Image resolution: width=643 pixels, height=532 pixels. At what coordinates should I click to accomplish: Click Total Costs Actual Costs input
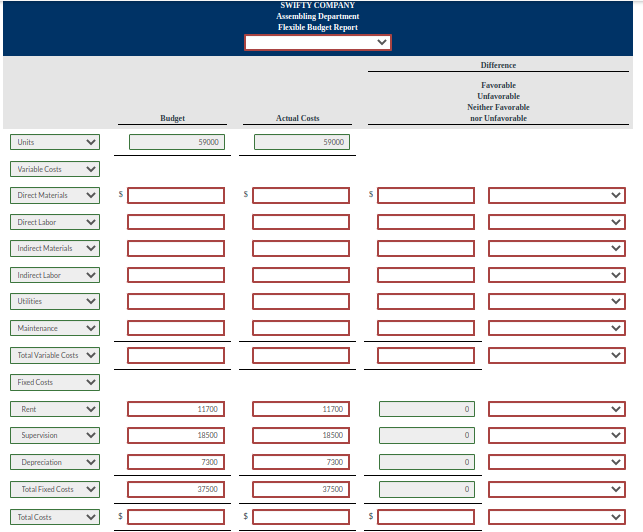tap(301, 517)
